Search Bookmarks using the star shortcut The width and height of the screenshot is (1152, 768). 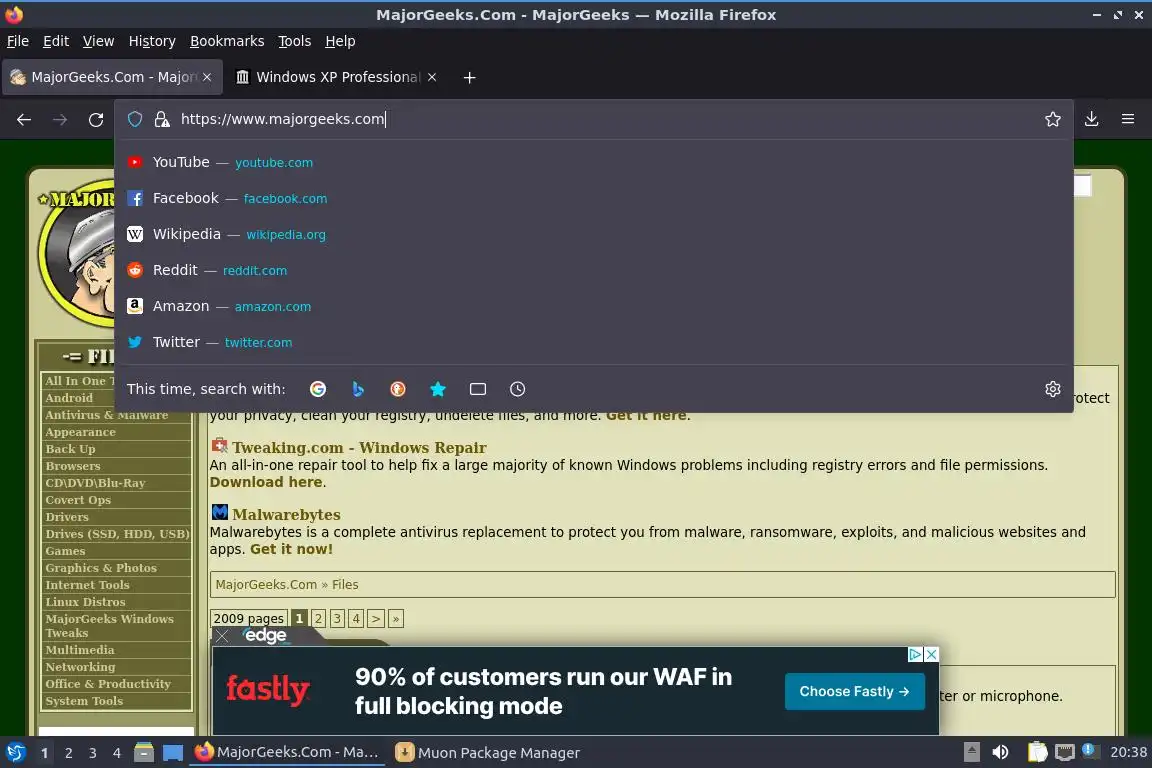(x=438, y=389)
